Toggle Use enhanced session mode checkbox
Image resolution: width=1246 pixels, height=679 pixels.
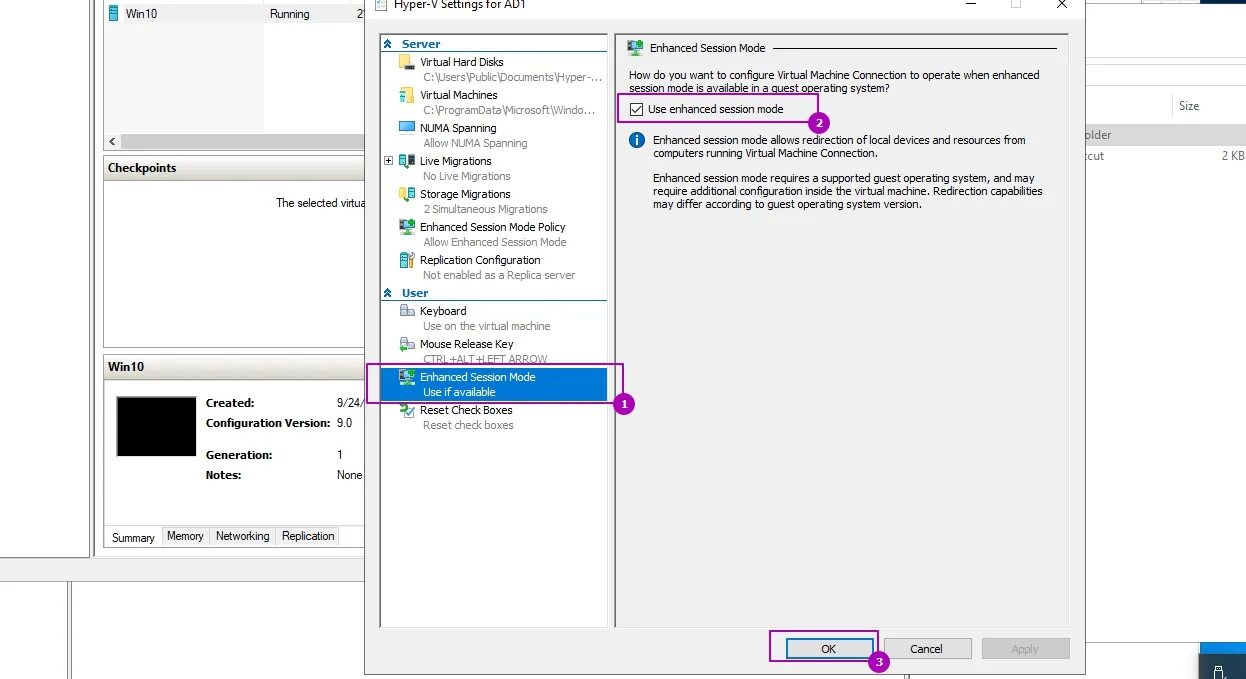(x=636, y=109)
